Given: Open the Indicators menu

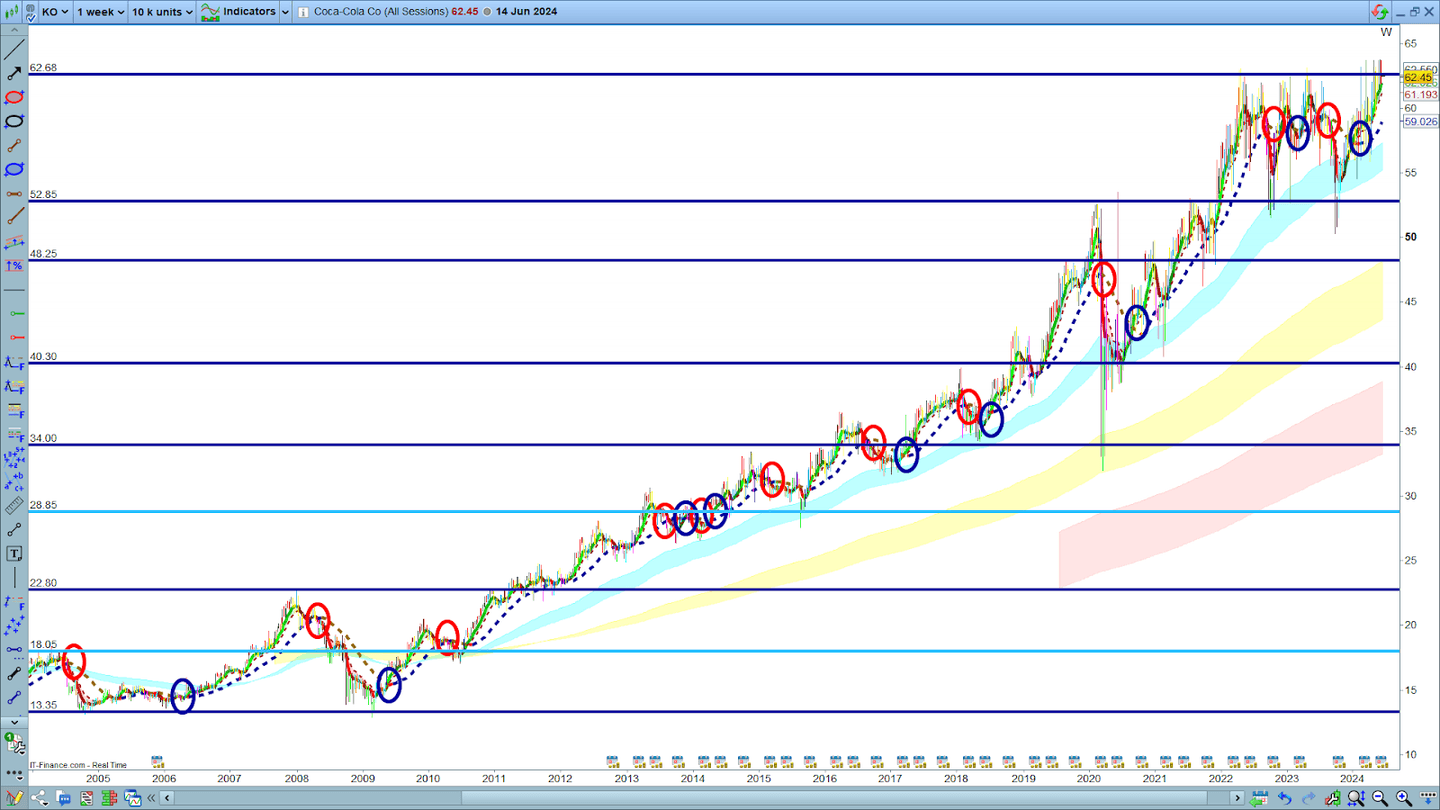Looking at the screenshot, I should (239, 12).
